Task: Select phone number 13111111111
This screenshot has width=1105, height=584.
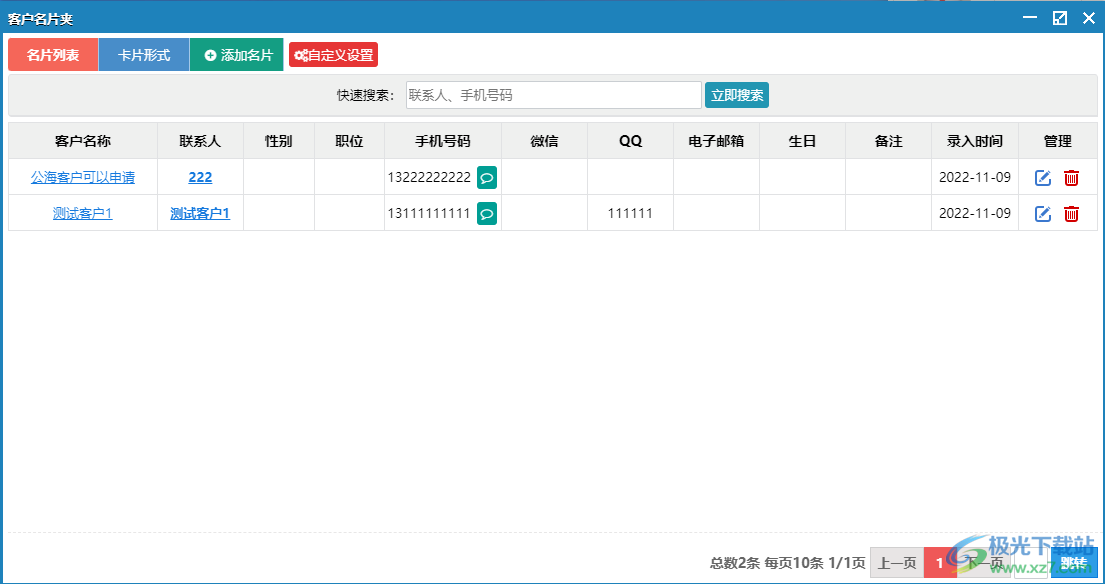Action: [429, 213]
